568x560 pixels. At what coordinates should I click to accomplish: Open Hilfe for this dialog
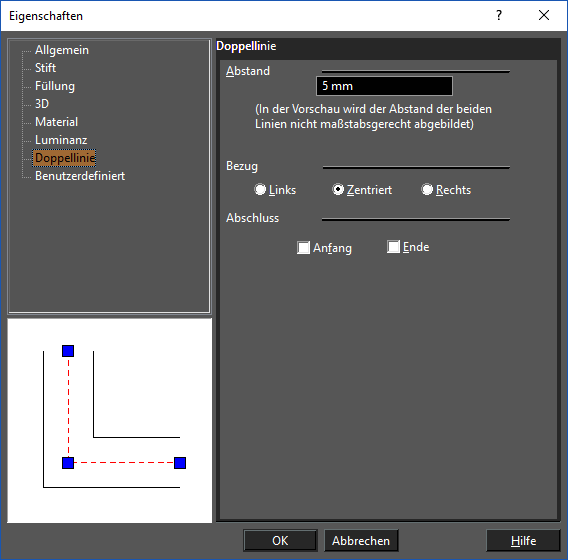(x=523, y=541)
